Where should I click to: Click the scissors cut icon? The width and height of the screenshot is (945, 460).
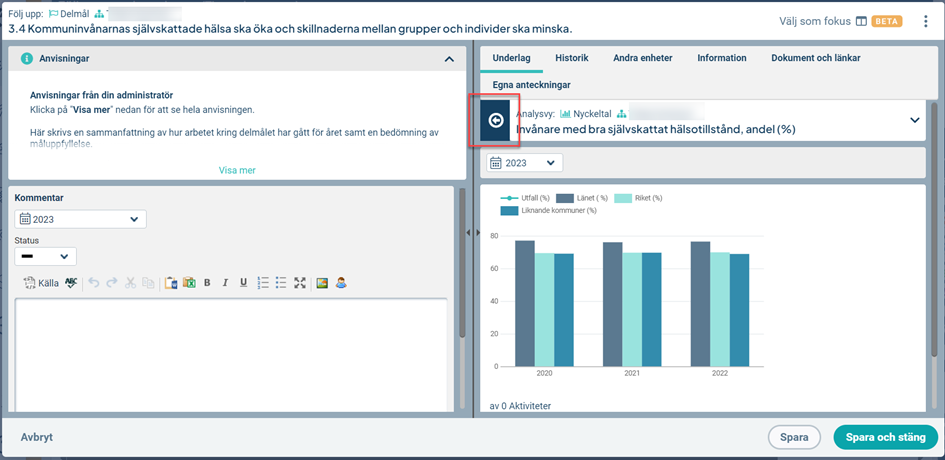tap(130, 282)
